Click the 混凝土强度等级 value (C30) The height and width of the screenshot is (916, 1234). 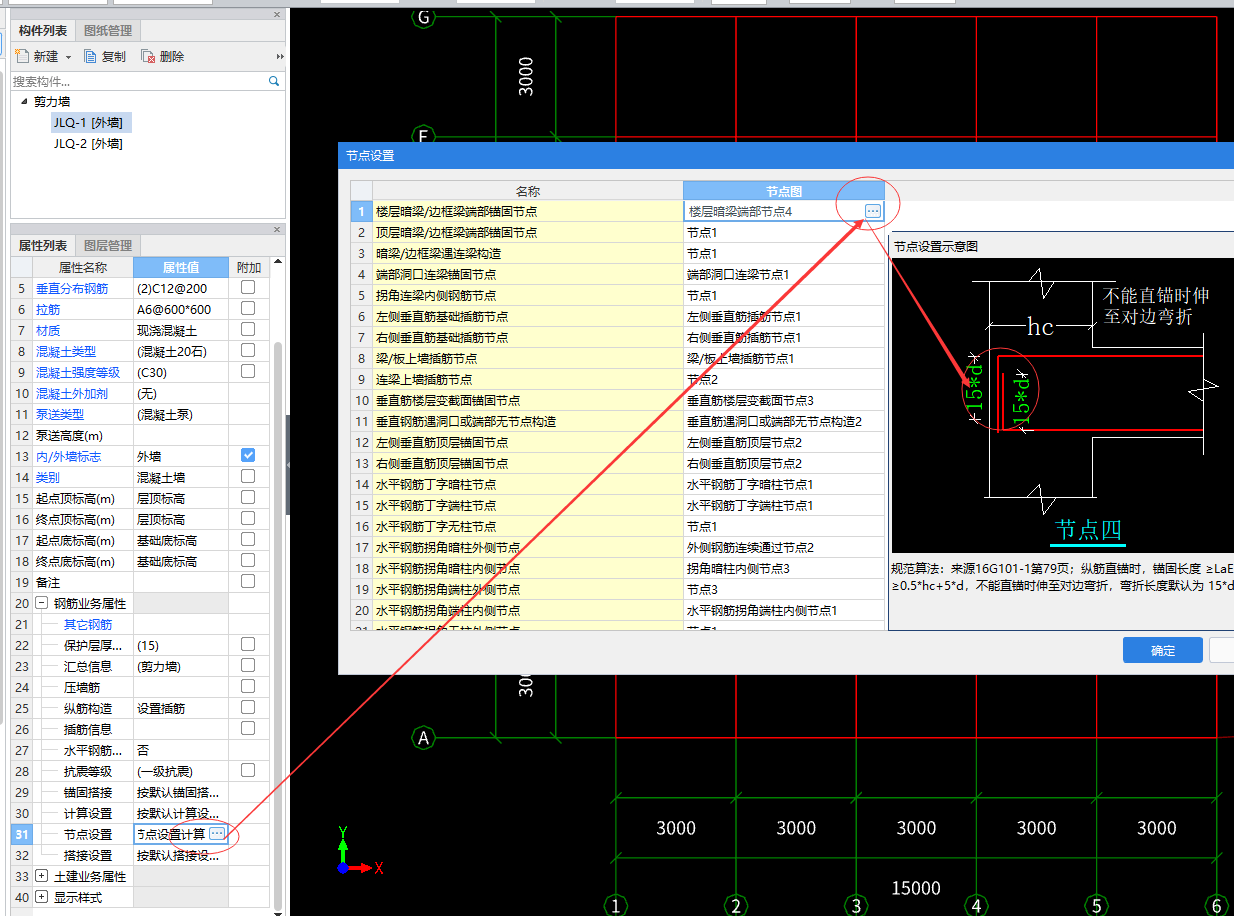point(181,372)
